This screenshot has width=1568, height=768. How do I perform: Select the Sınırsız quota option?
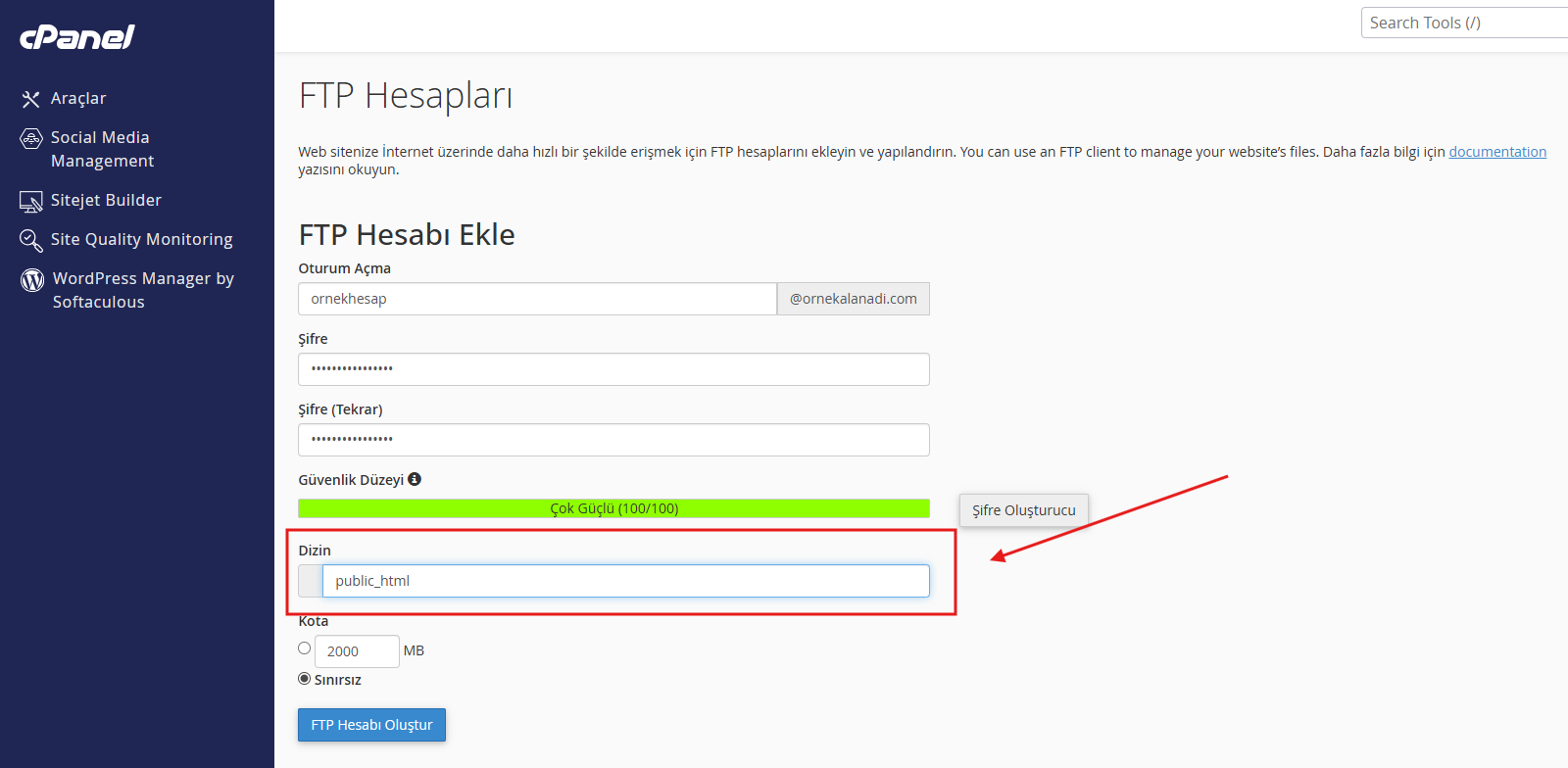(x=305, y=679)
